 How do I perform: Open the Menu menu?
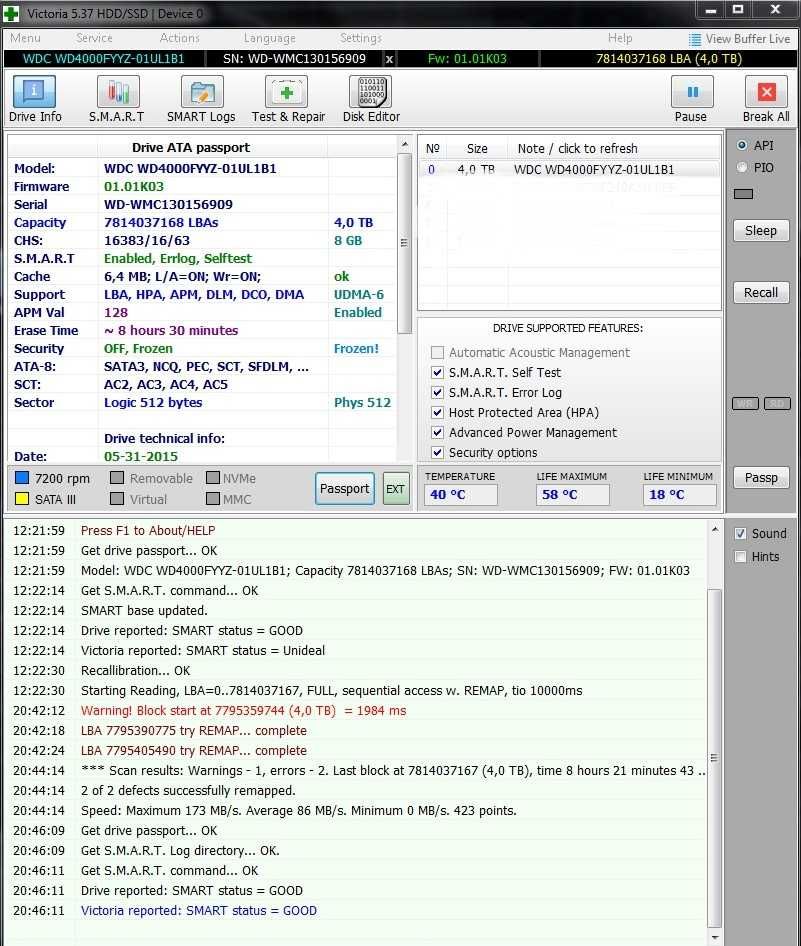[x=25, y=38]
